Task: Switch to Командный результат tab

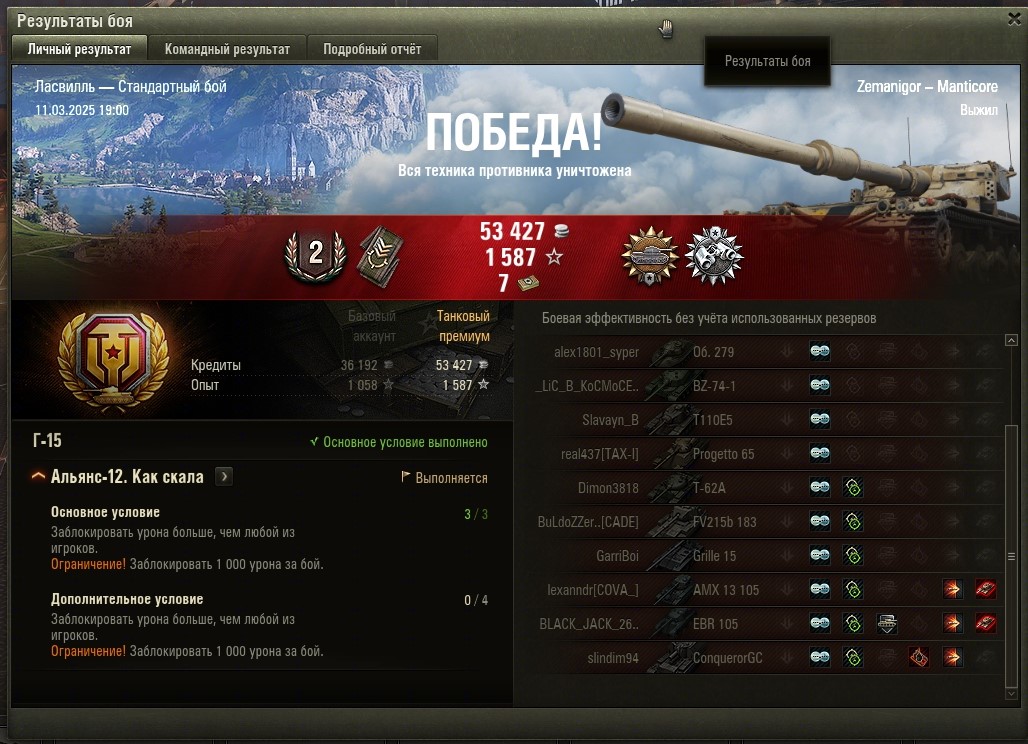Action: tap(227, 49)
